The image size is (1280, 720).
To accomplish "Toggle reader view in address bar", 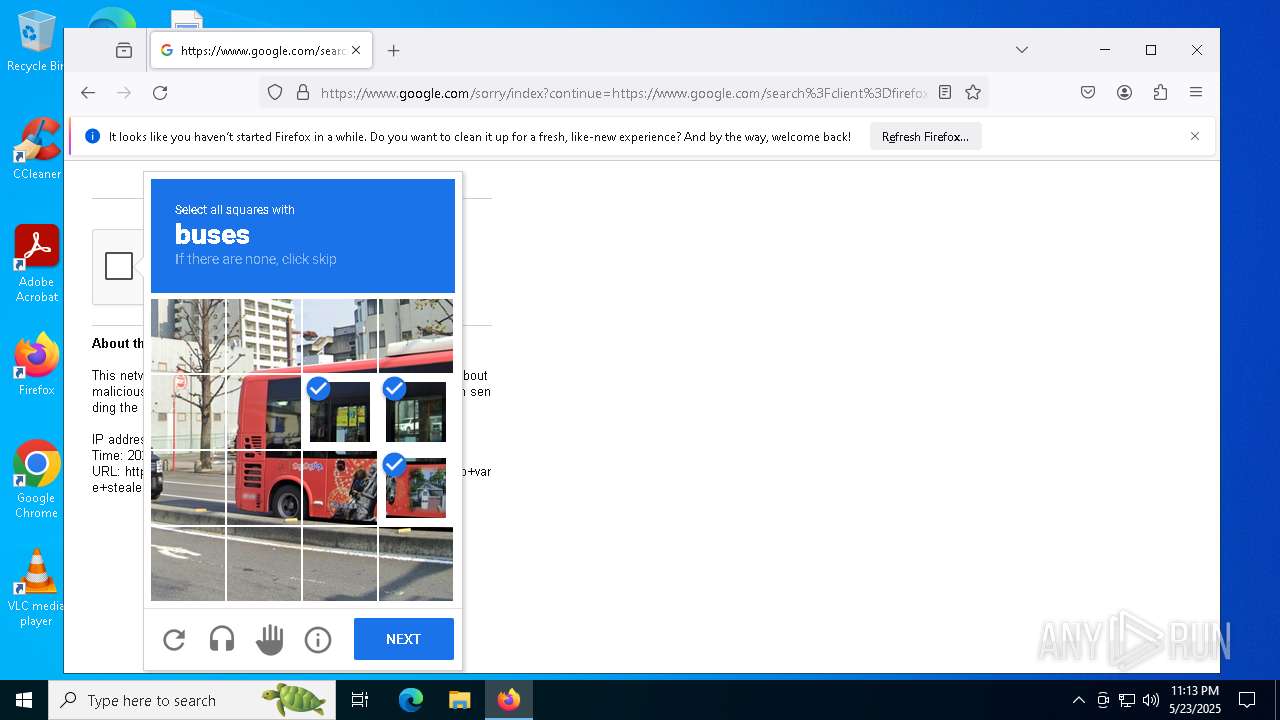I will [x=945, y=93].
